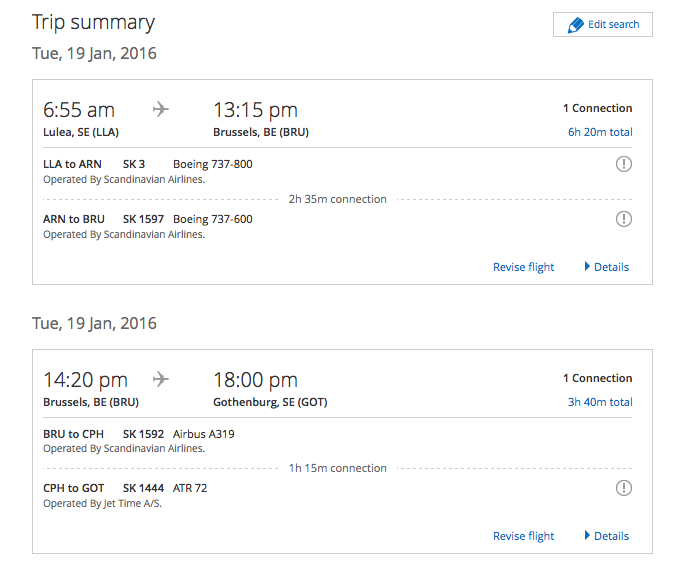Open the 3h 40m total duration link

coord(600,402)
